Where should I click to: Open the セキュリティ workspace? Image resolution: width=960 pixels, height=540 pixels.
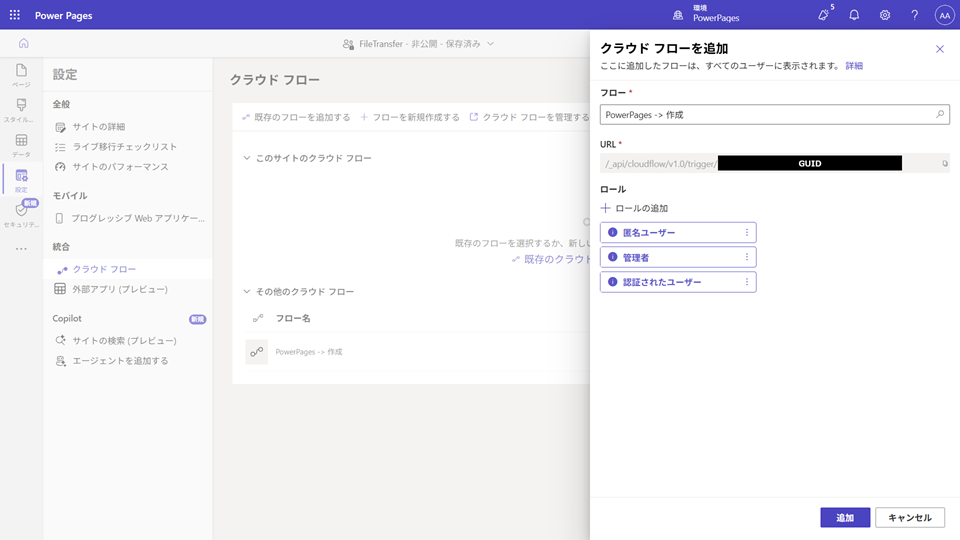coord(21,213)
